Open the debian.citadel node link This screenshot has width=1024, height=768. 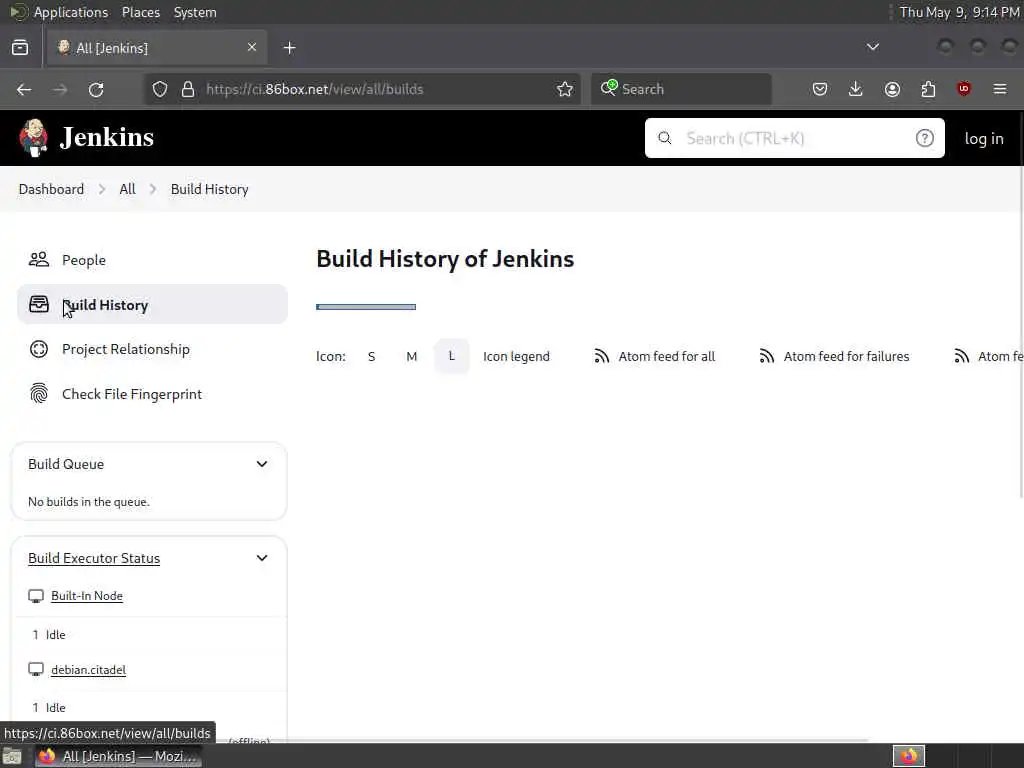(x=89, y=669)
